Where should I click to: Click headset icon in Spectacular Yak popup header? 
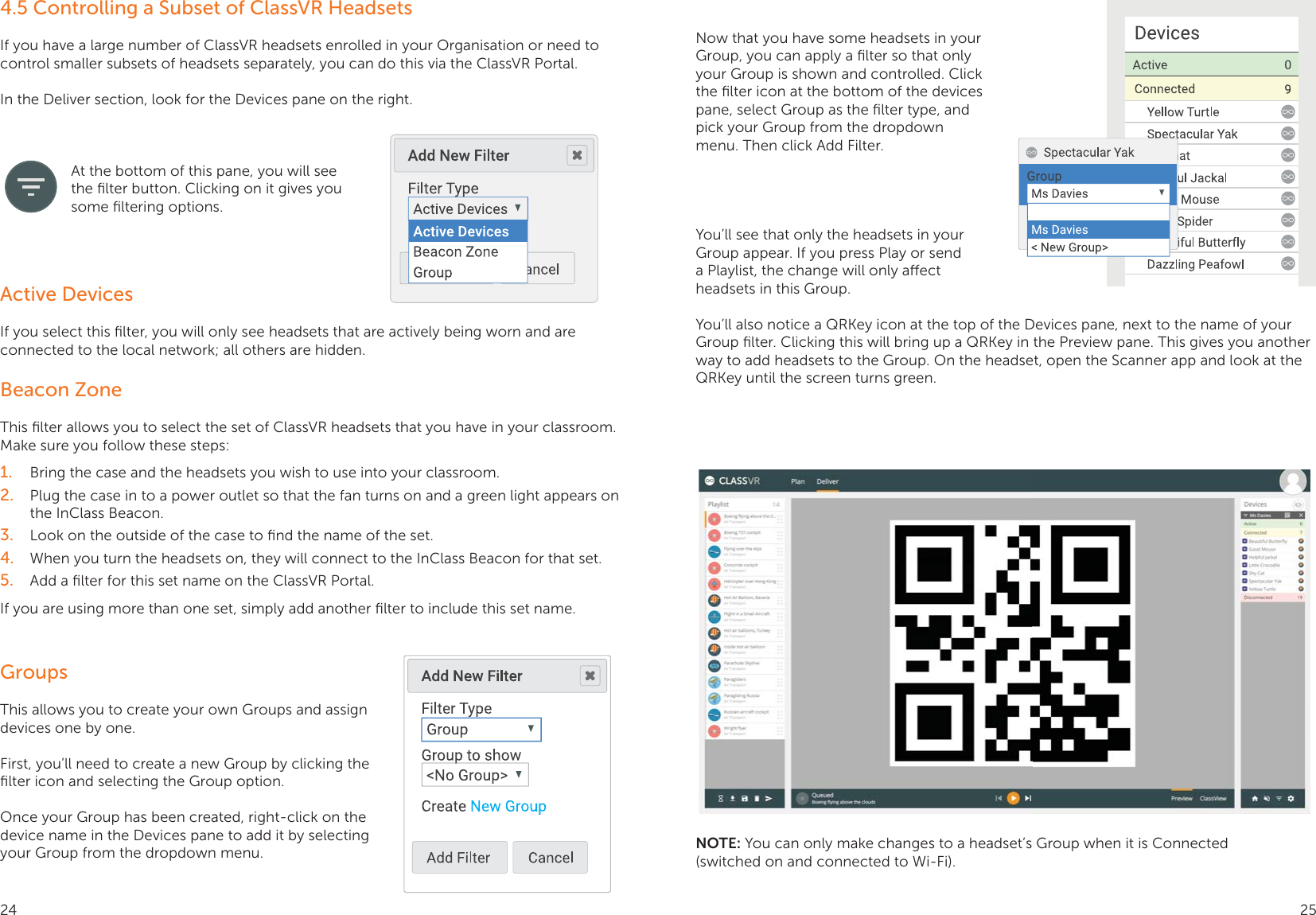[x=1031, y=153]
